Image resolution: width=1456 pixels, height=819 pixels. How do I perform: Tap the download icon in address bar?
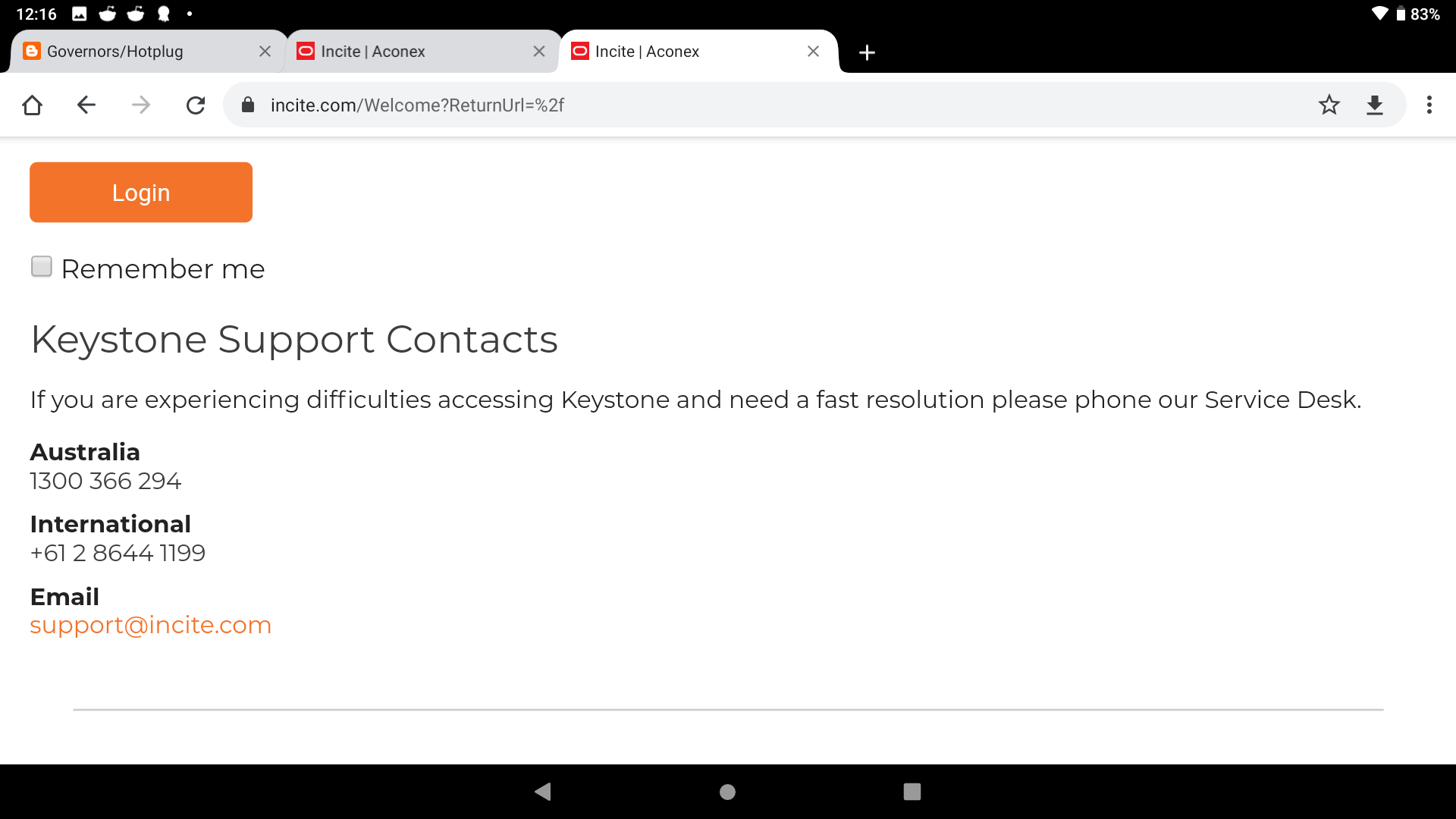pyautogui.click(x=1374, y=105)
